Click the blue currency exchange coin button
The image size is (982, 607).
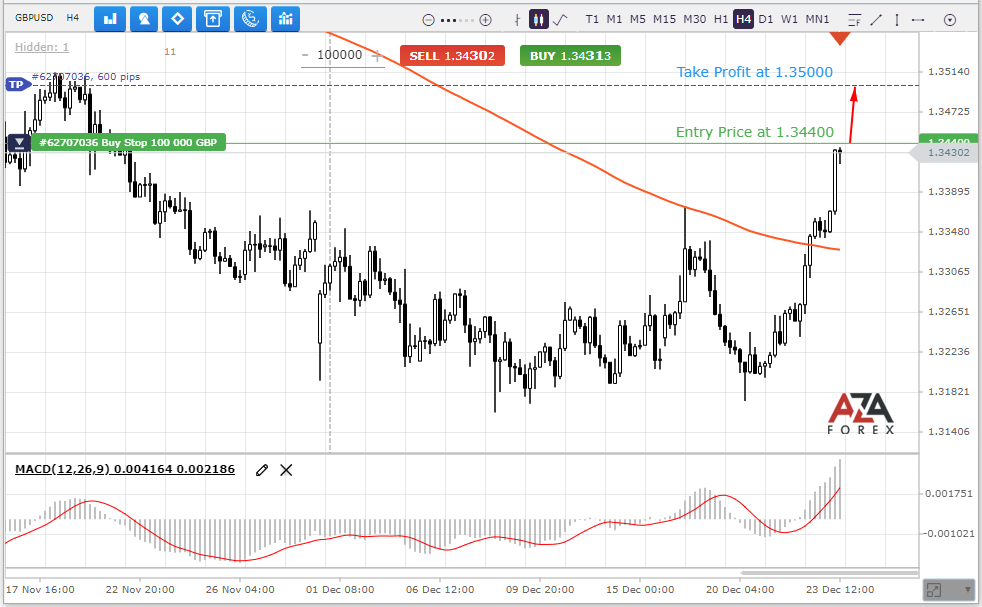click(x=251, y=19)
